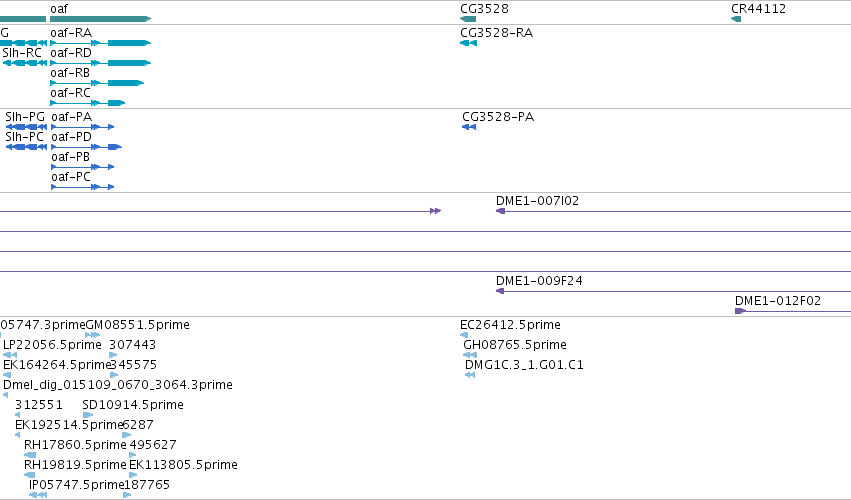
Task: Click the DMG1C.3_1.G01.C1 feature label
Action: [x=524, y=365]
